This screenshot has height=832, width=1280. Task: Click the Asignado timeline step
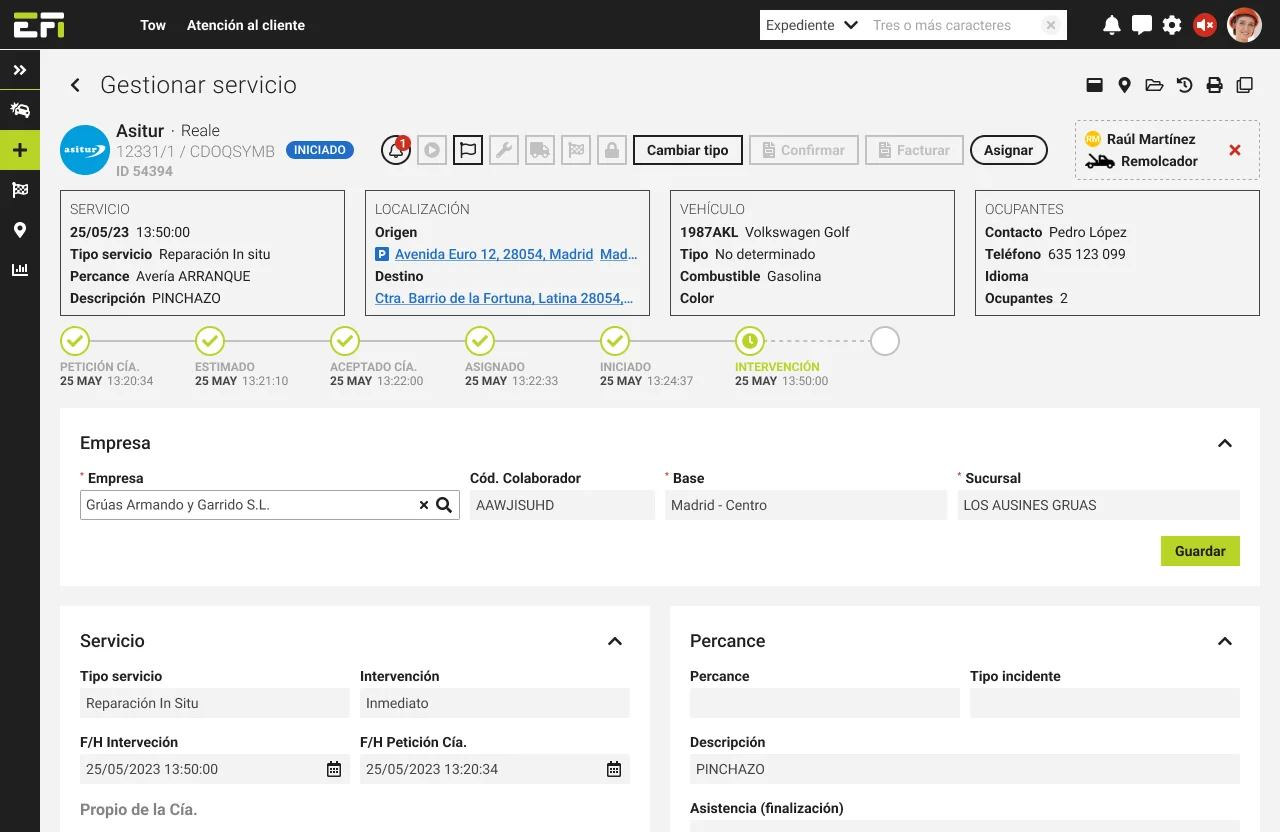pos(480,341)
